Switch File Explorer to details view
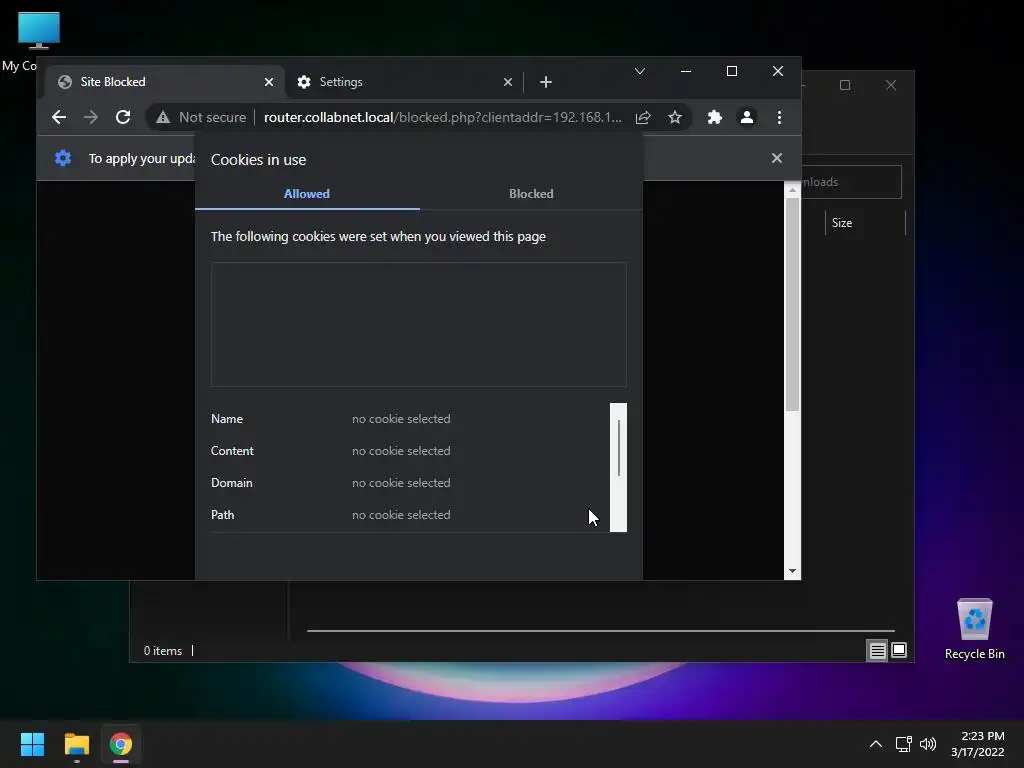Image resolution: width=1024 pixels, height=768 pixels. pos(877,650)
